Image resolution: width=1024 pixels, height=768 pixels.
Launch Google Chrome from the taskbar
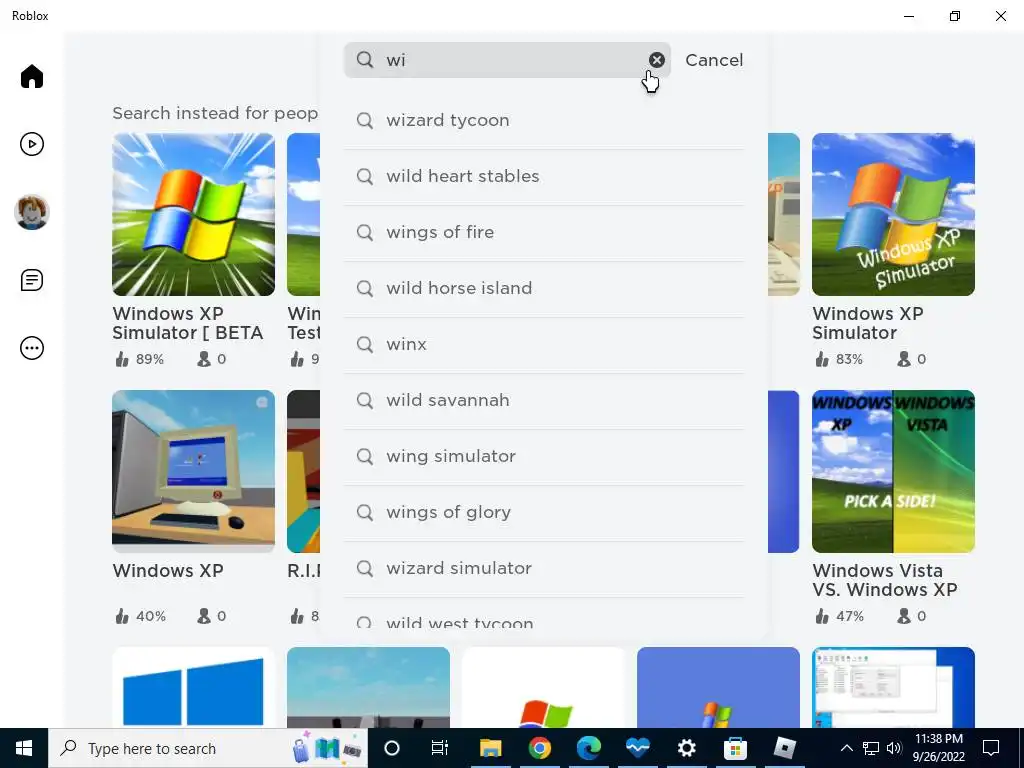click(x=539, y=748)
